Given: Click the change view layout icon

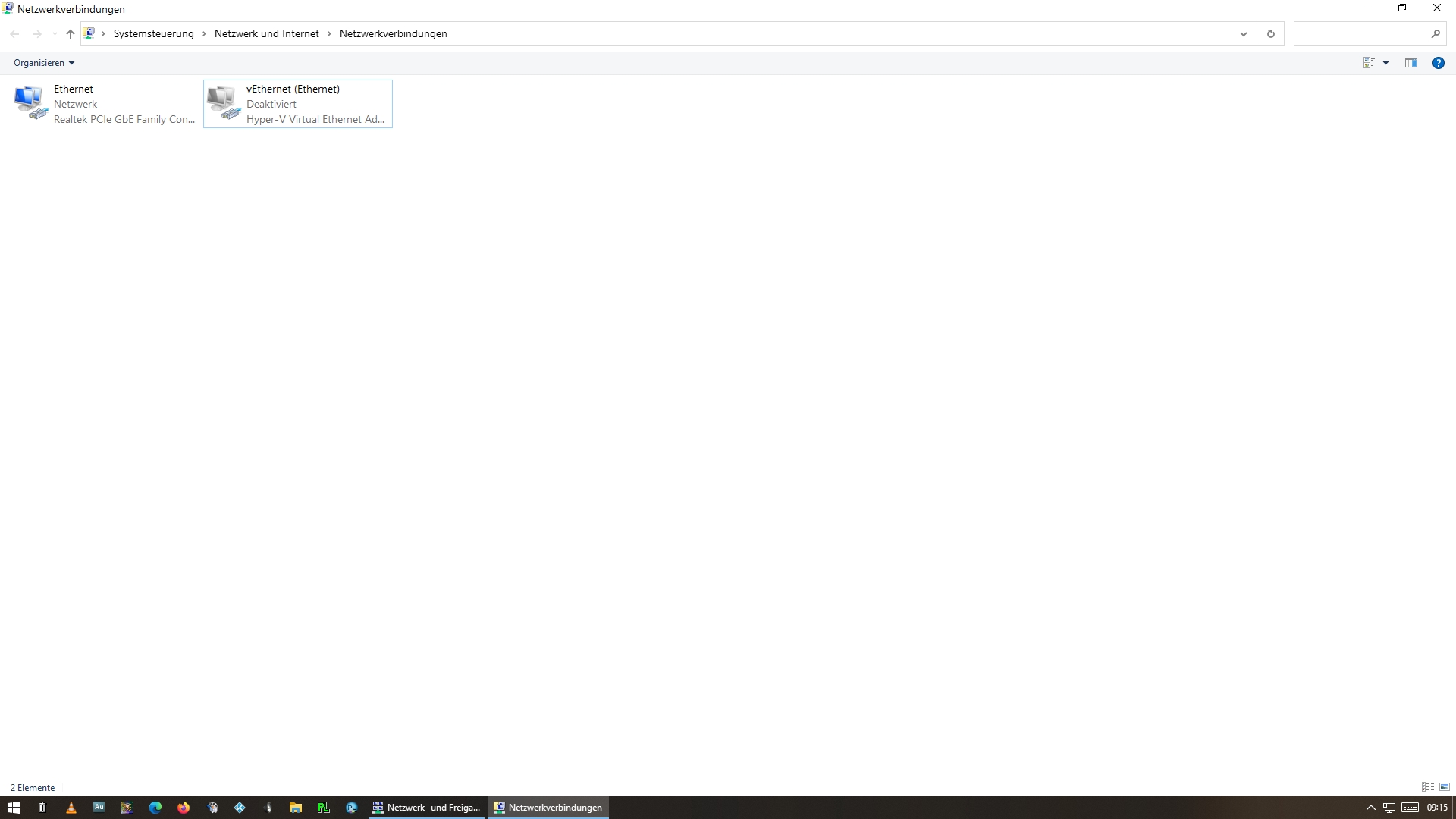Looking at the screenshot, I should pyautogui.click(x=1369, y=63).
